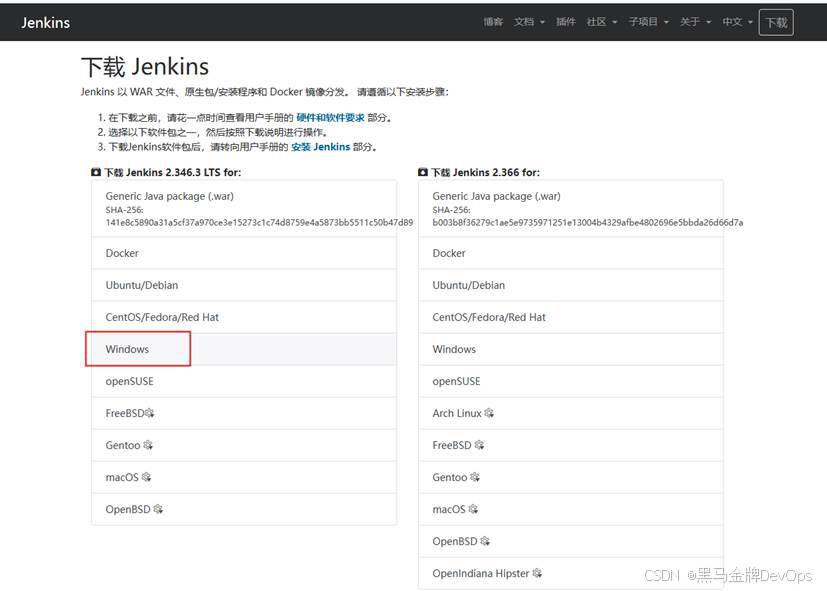
Task: Select openSUSE in the LTS list
Action: [x=244, y=381]
